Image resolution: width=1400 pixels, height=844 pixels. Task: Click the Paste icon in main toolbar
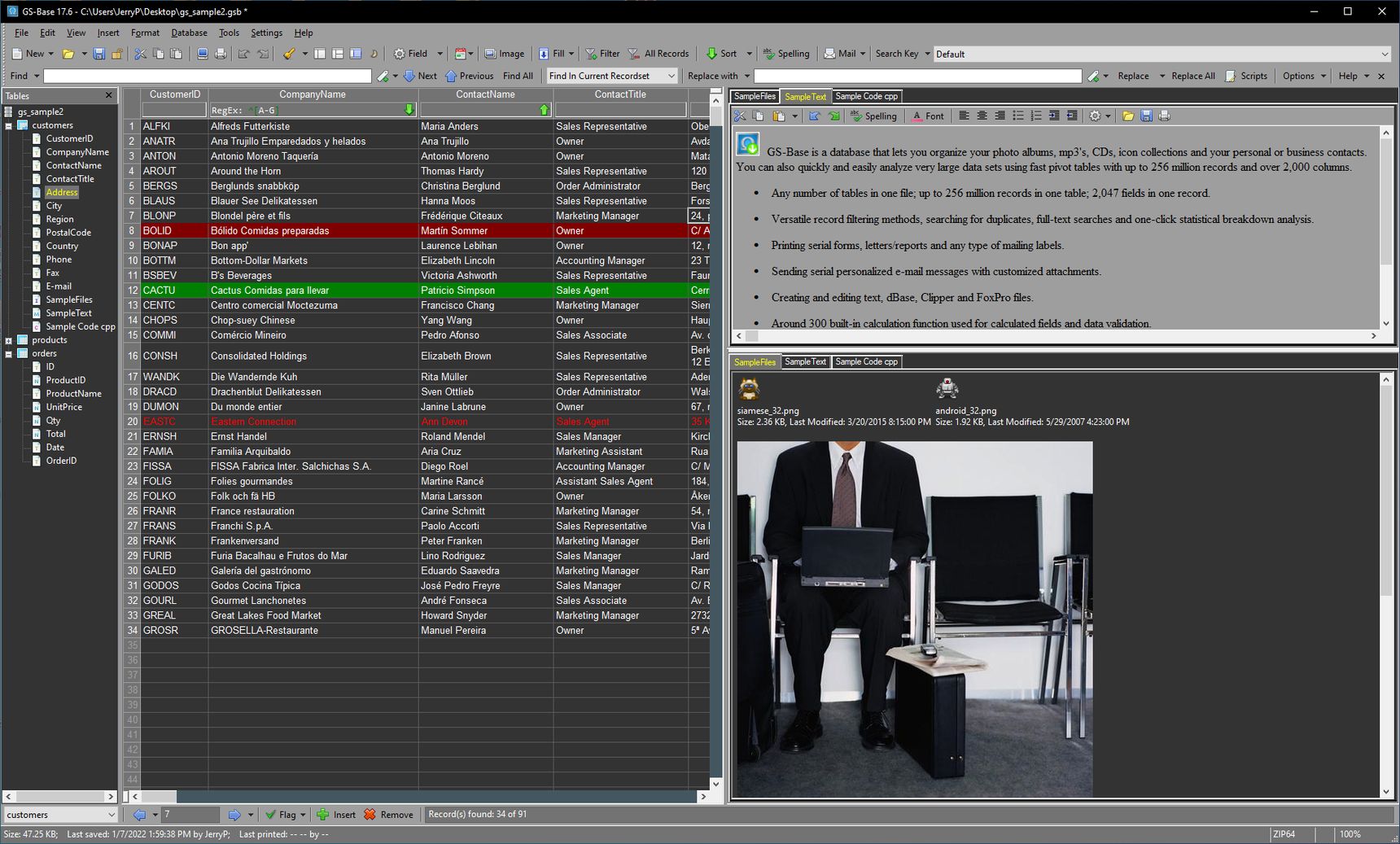177,54
